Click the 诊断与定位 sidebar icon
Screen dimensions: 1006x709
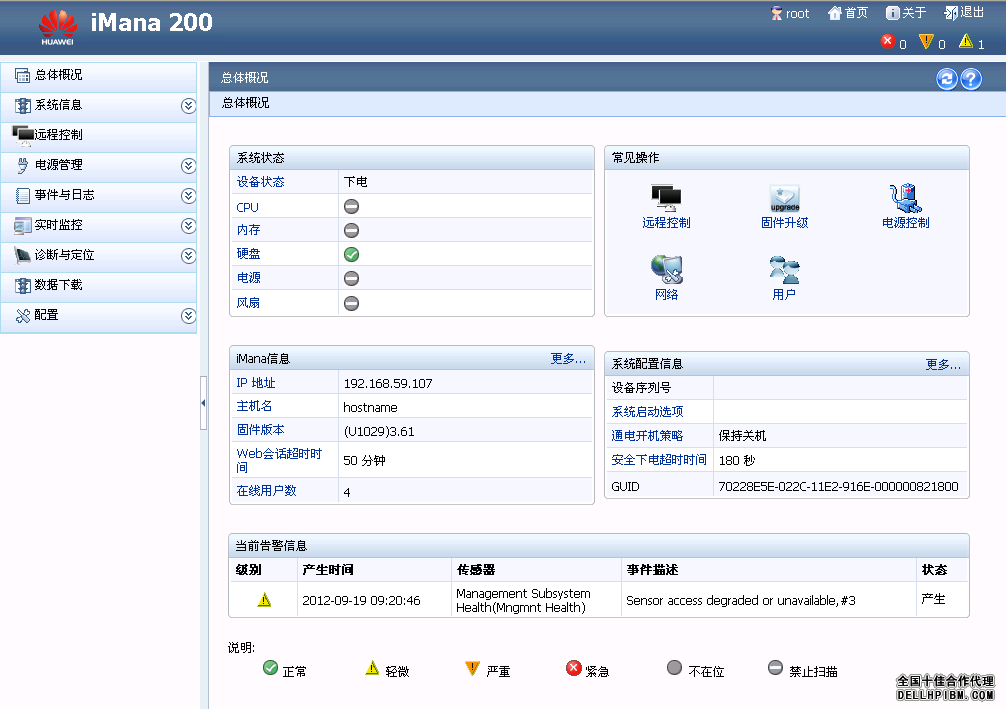pyautogui.click(x=22, y=255)
